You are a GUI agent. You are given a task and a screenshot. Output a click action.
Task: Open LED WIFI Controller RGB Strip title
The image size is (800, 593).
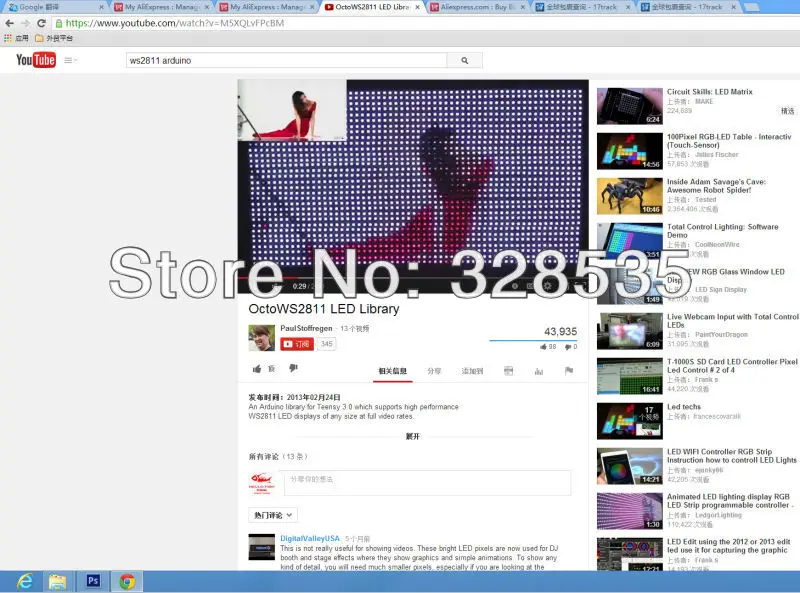732,456
